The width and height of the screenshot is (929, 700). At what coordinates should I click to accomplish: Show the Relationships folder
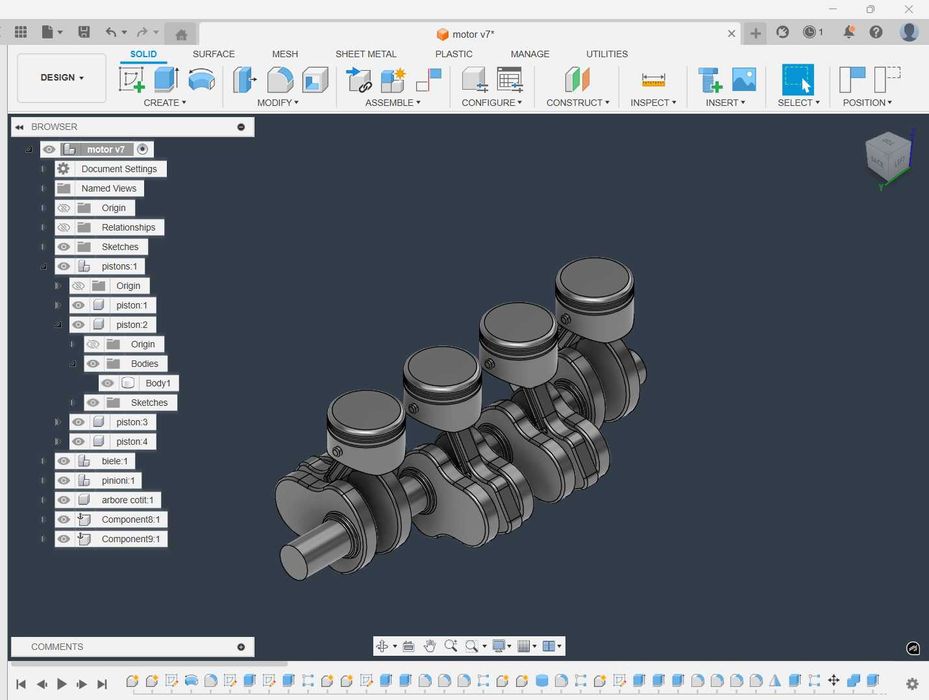[x=64, y=228]
